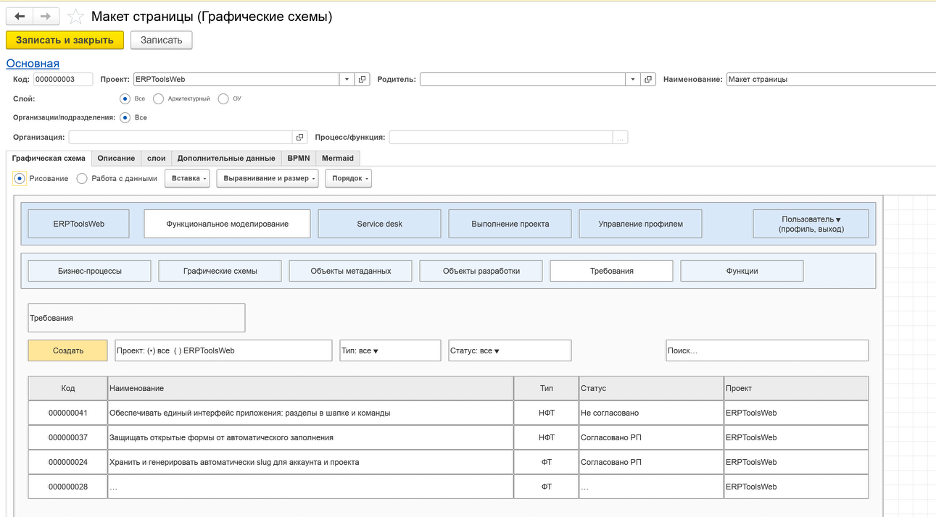Select the ОУ layer radio button
Viewport: 936px width, 518px height.
coord(223,99)
